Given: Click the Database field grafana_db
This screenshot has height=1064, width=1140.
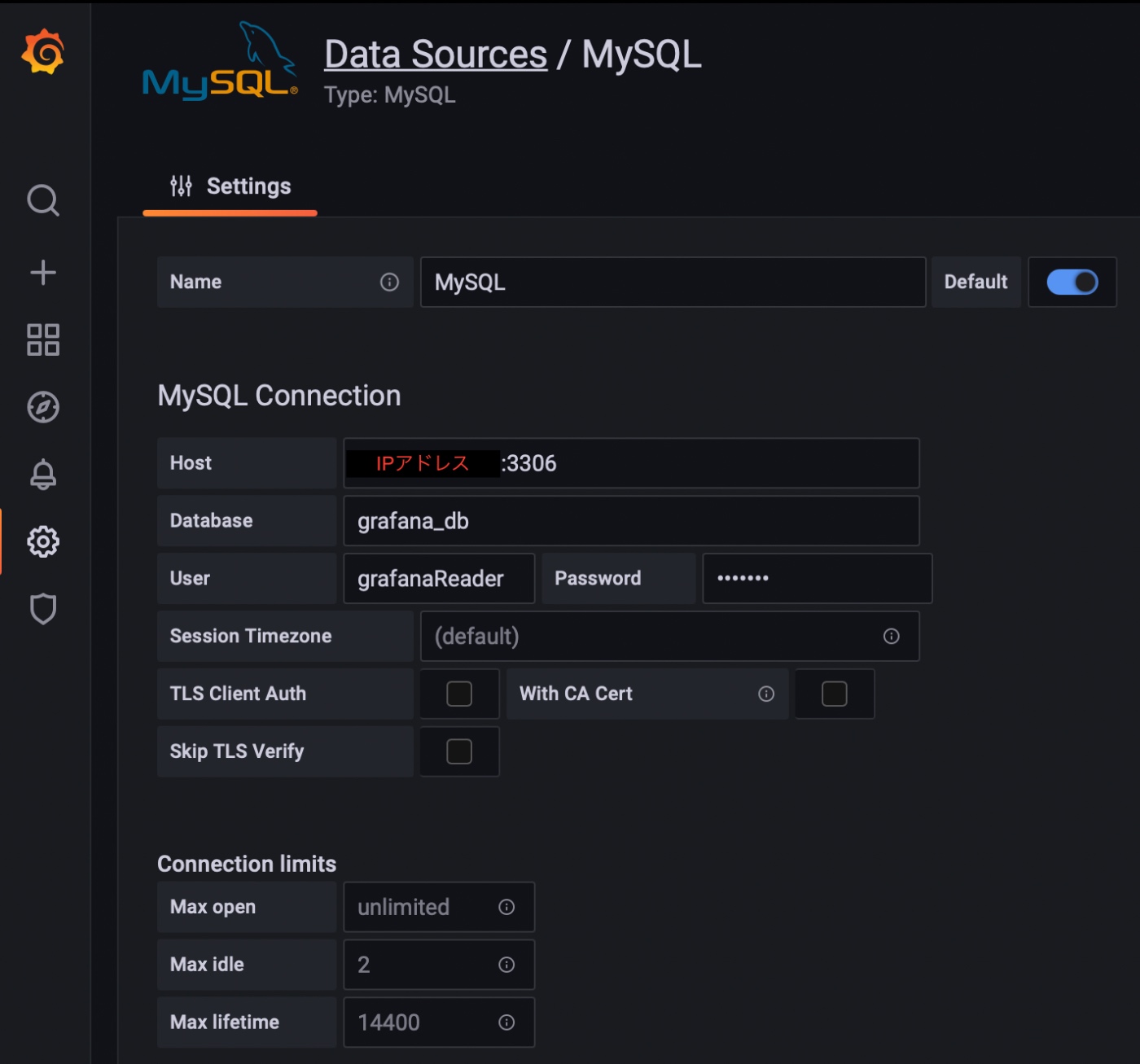Looking at the screenshot, I should coord(631,521).
